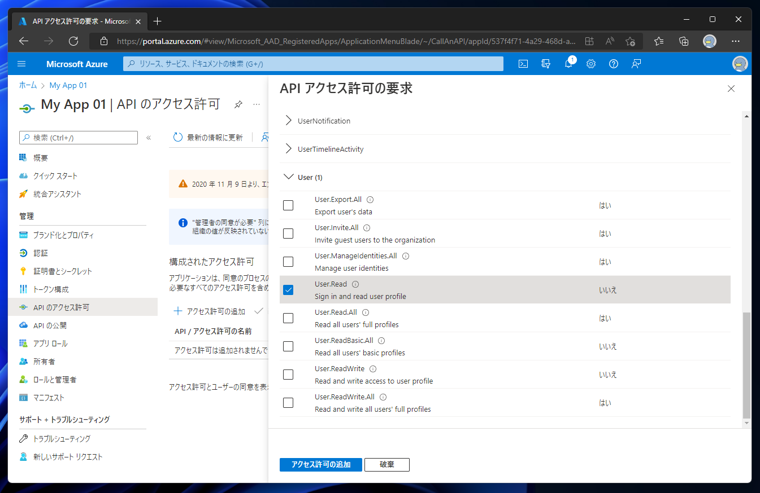Show info for User.ReadWrite.All permission
Screen dimensions: 760x493
tap(383, 397)
